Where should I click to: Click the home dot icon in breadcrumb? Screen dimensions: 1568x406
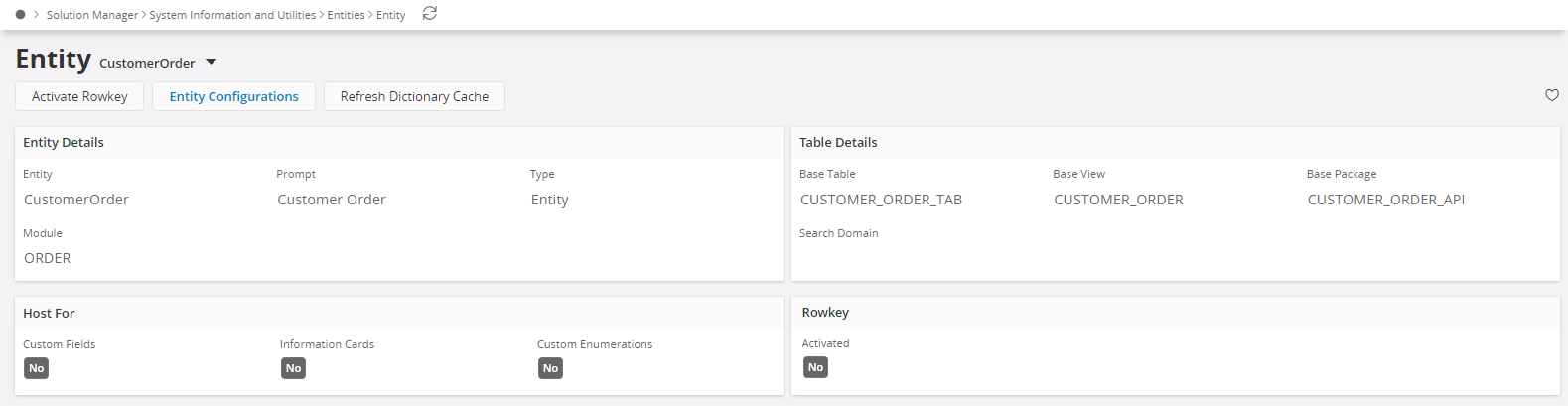tap(20, 15)
